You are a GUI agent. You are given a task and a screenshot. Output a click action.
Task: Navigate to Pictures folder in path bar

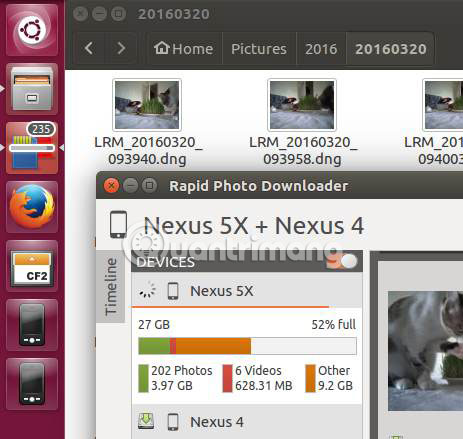click(259, 48)
